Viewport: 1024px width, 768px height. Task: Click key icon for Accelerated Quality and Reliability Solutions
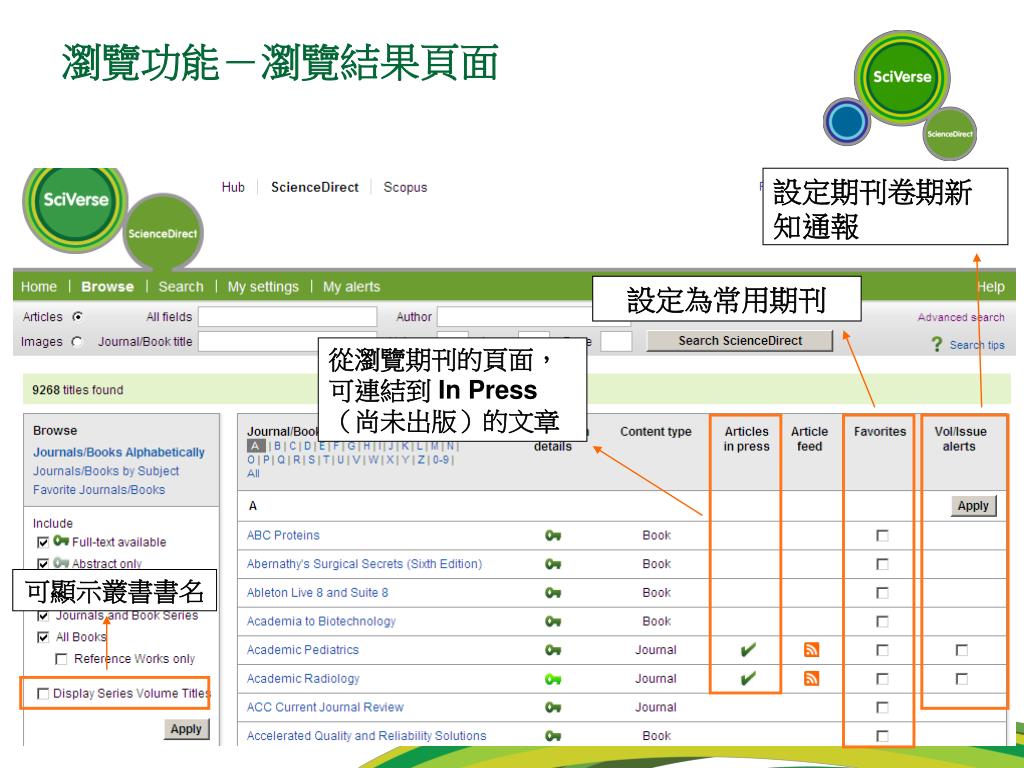(x=553, y=736)
